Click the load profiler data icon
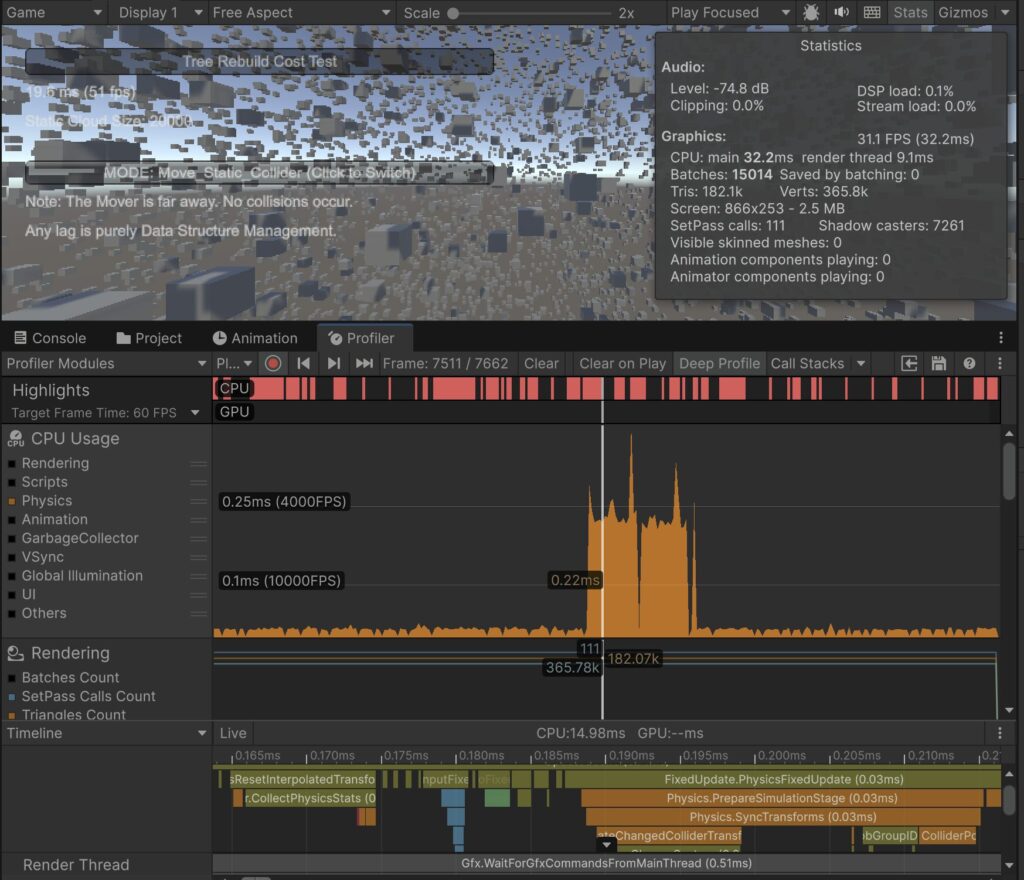The width and height of the screenshot is (1024, 880). (x=909, y=363)
